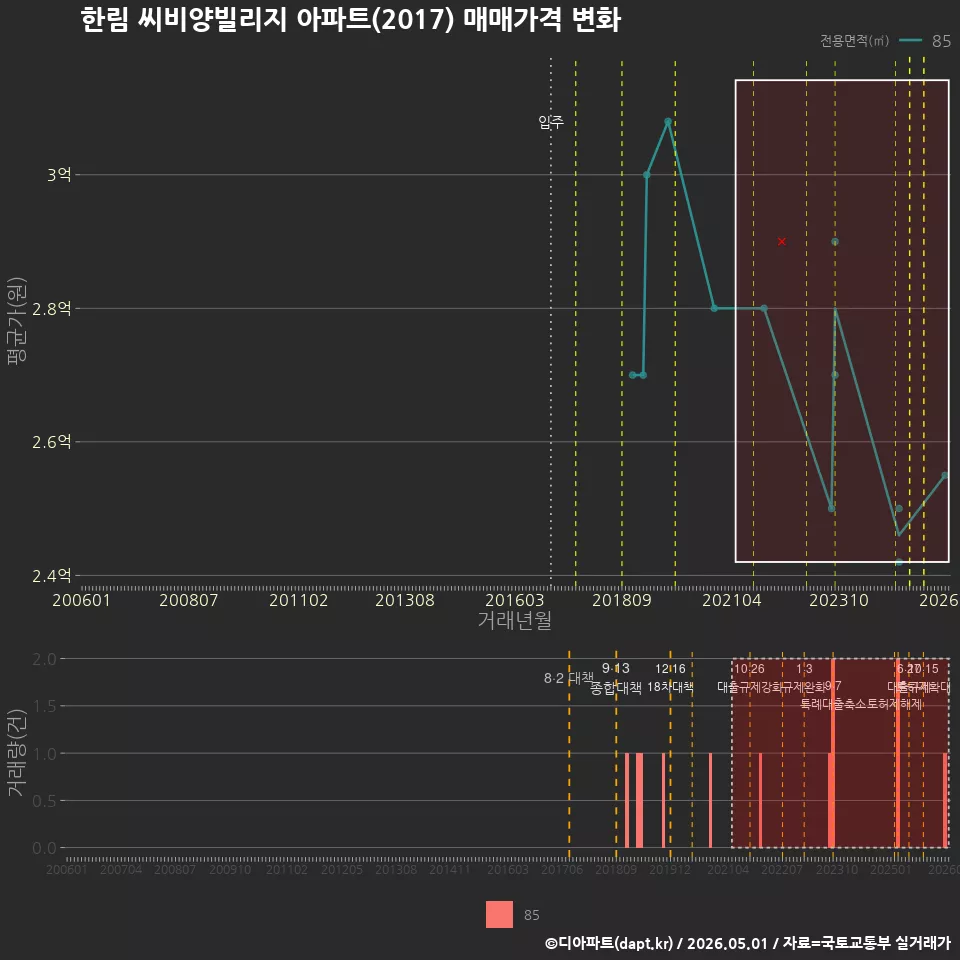Click the teal 85 legend line at top right
This screenshot has height=960, width=960.
pos(910,40)
